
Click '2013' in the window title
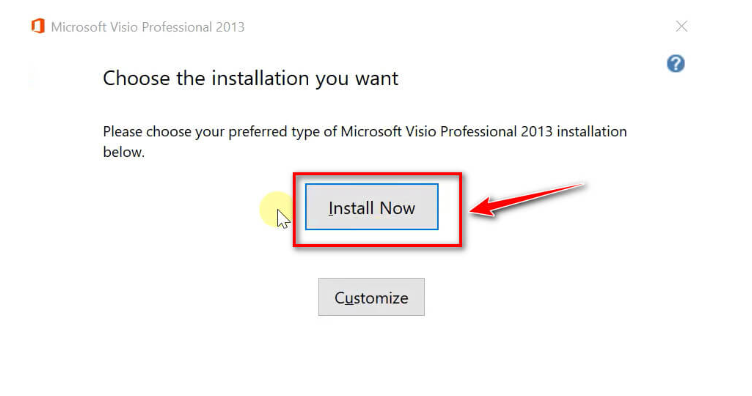click(x=230, y=27)
